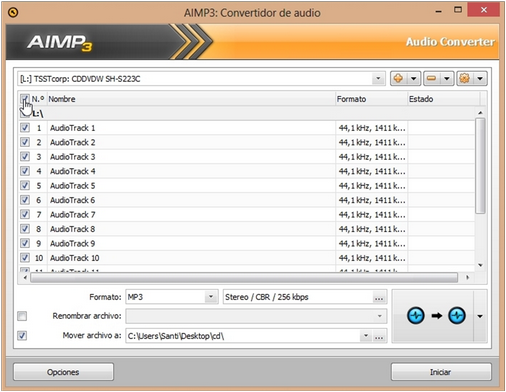Click vertical scrollbar down arrow
This screenshot has width=506, height=392.
tap(480, 265)
